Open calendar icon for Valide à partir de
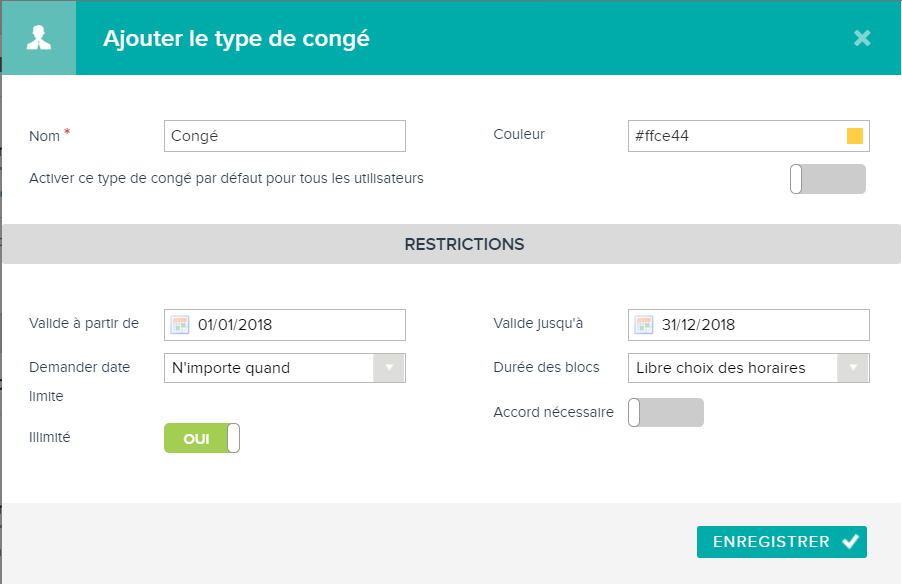The image size is (902, 584). [180, 325]
